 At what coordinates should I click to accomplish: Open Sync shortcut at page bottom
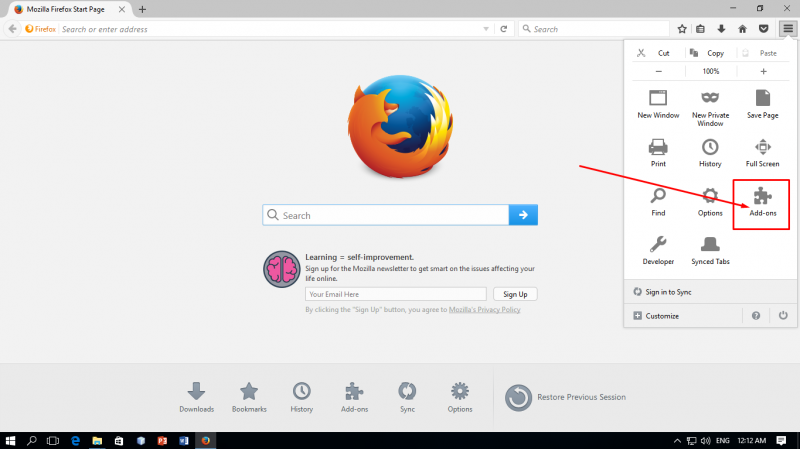pyautogui.click(x=407, y=397)
